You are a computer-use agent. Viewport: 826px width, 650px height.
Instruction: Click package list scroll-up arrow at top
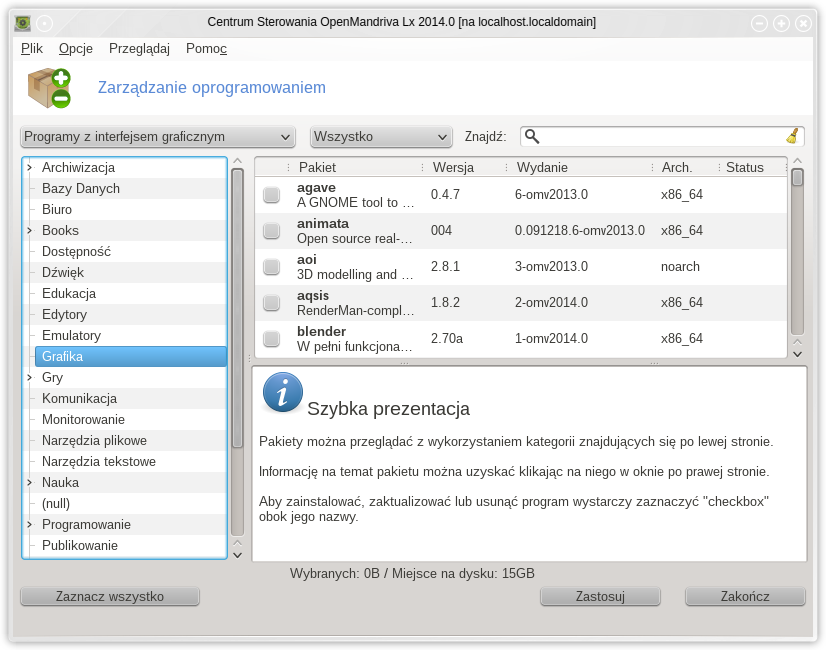tap(798, 161)
